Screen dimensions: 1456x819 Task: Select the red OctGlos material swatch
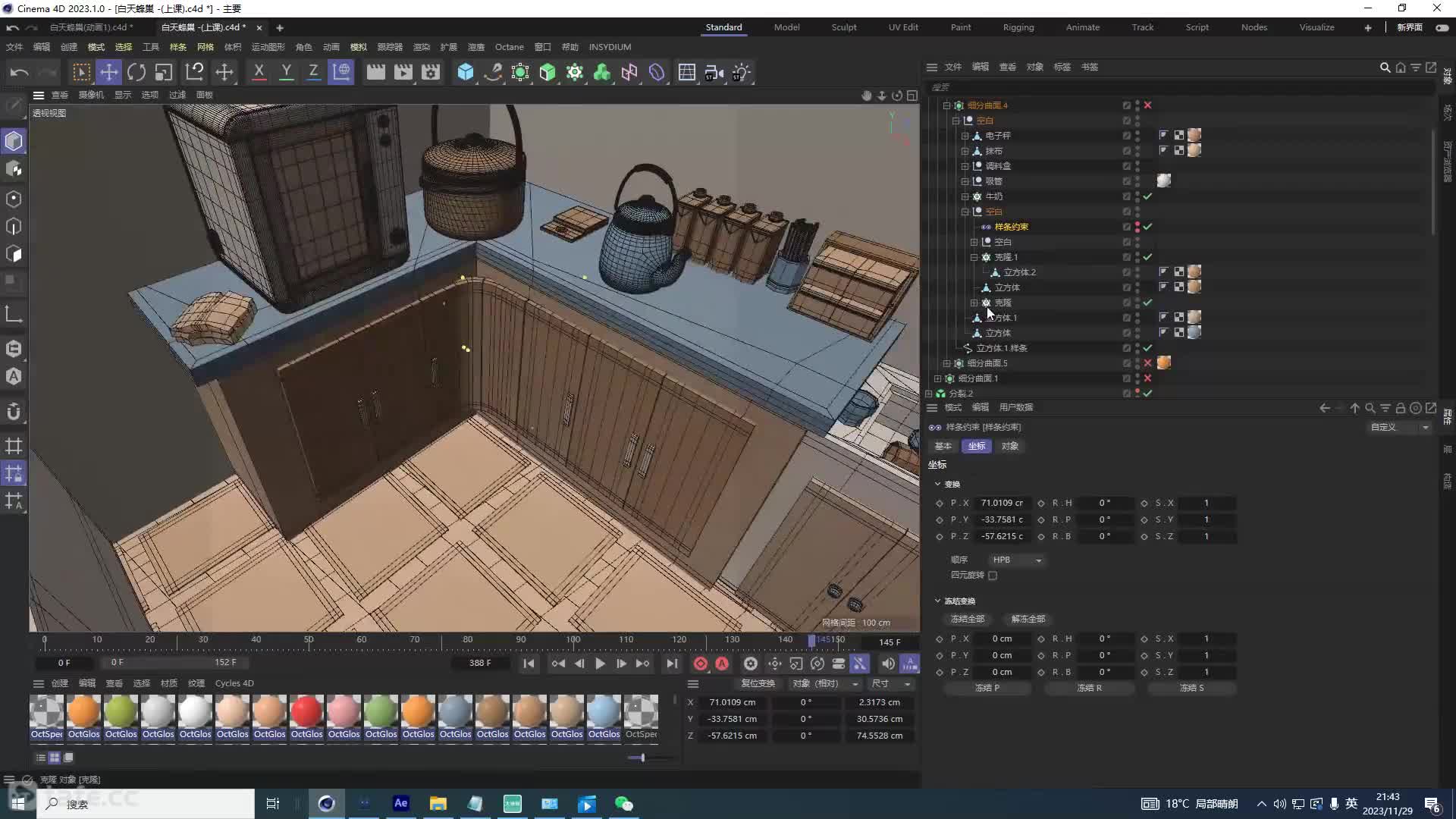point(306,717)
